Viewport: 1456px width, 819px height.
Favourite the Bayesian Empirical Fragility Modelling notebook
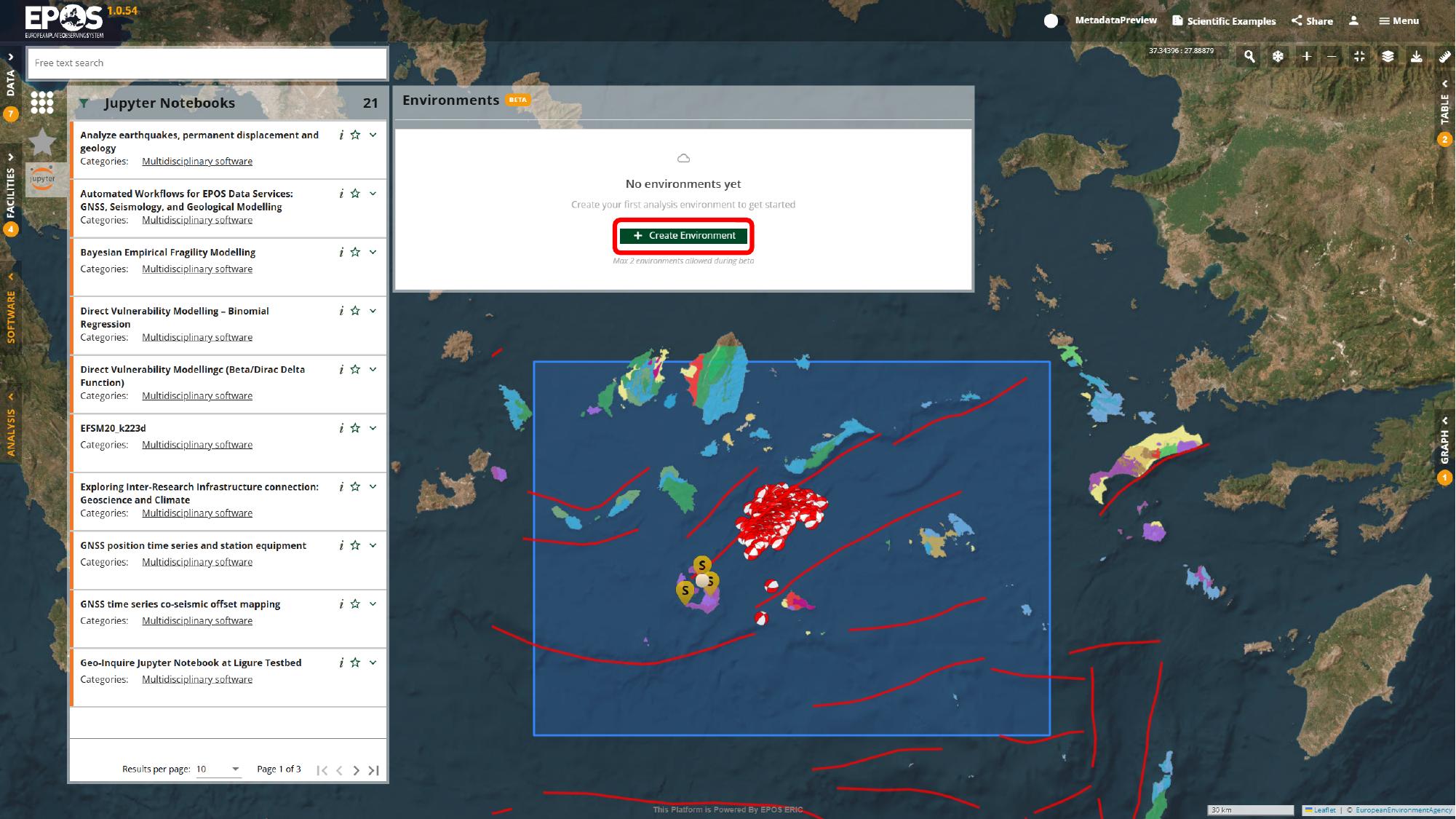pos(355,252)
